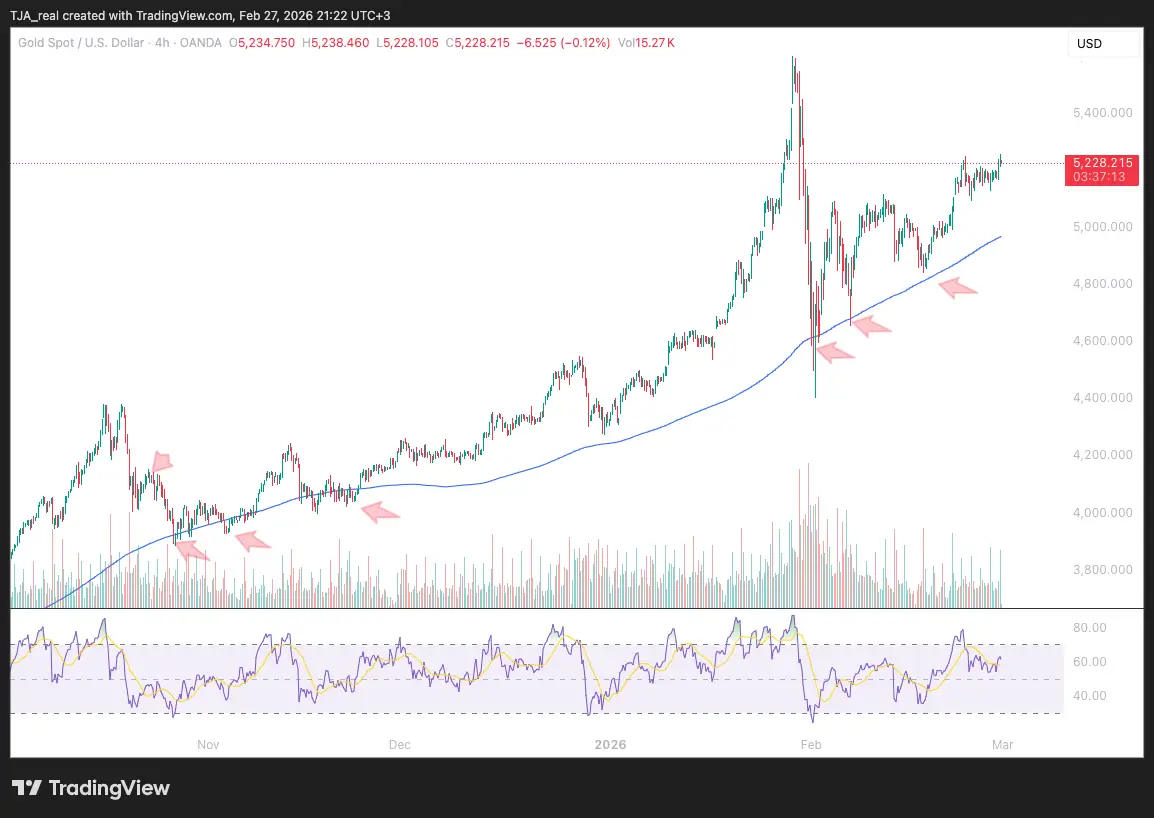Click the red arrow below the late-November candles
The image size is (1154, 818).
click(x=379, y=513)
